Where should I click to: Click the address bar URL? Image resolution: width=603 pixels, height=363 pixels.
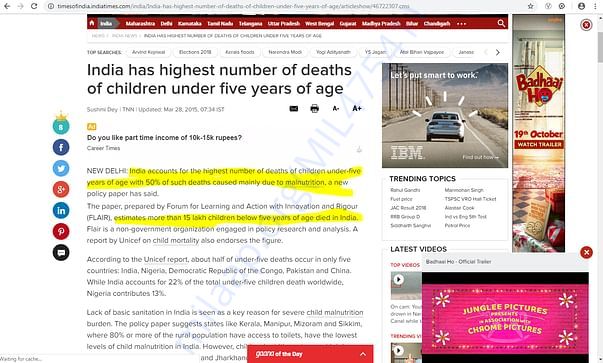(233, 6)
